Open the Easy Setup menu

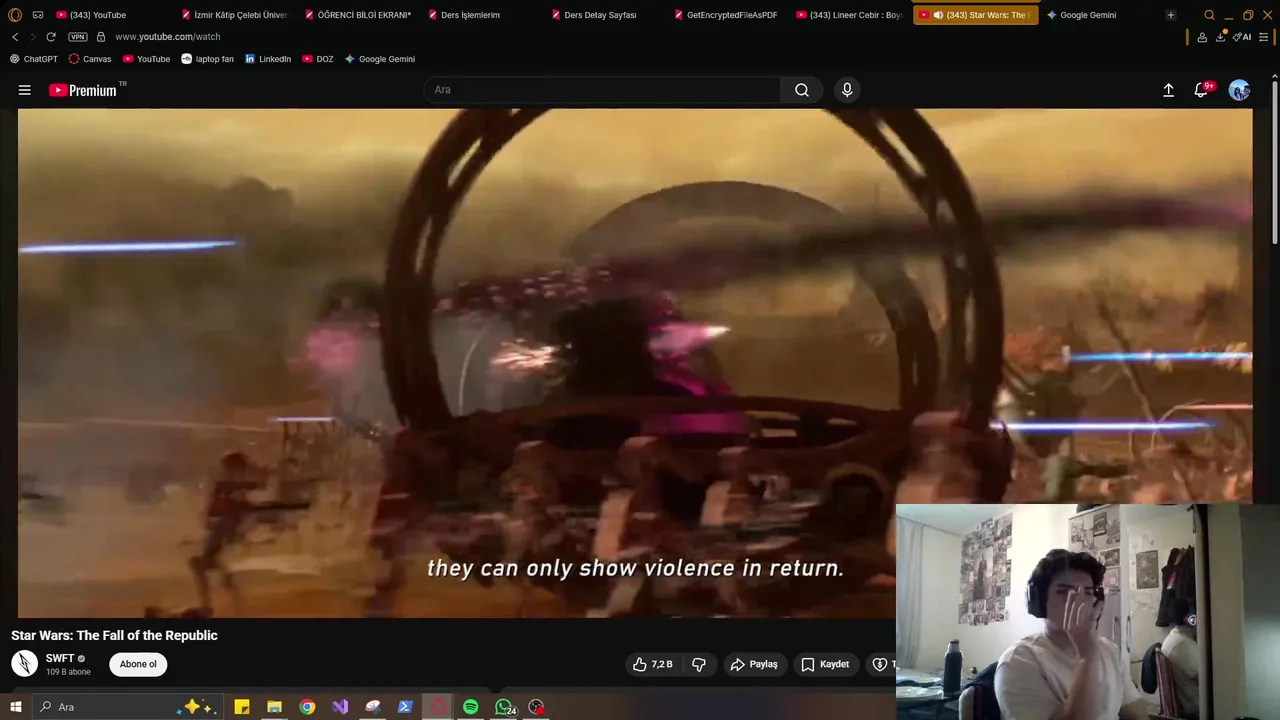[1266, 37]
